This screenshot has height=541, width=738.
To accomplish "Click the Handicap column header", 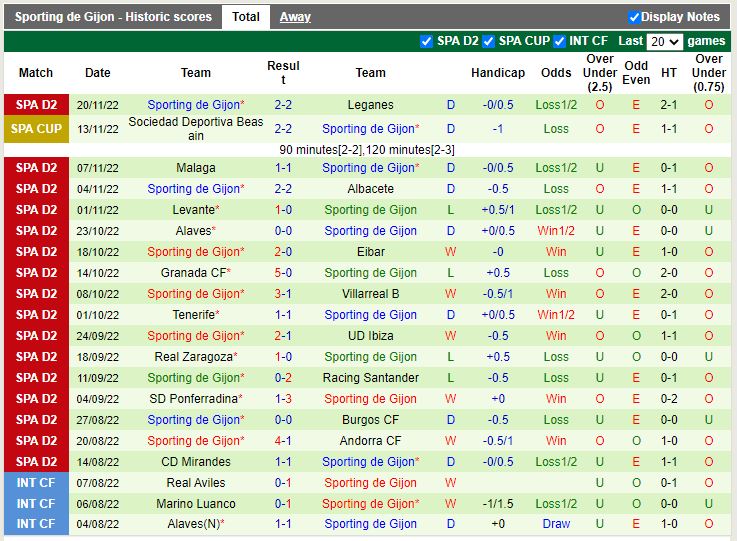I will click(x=498, y=73).
